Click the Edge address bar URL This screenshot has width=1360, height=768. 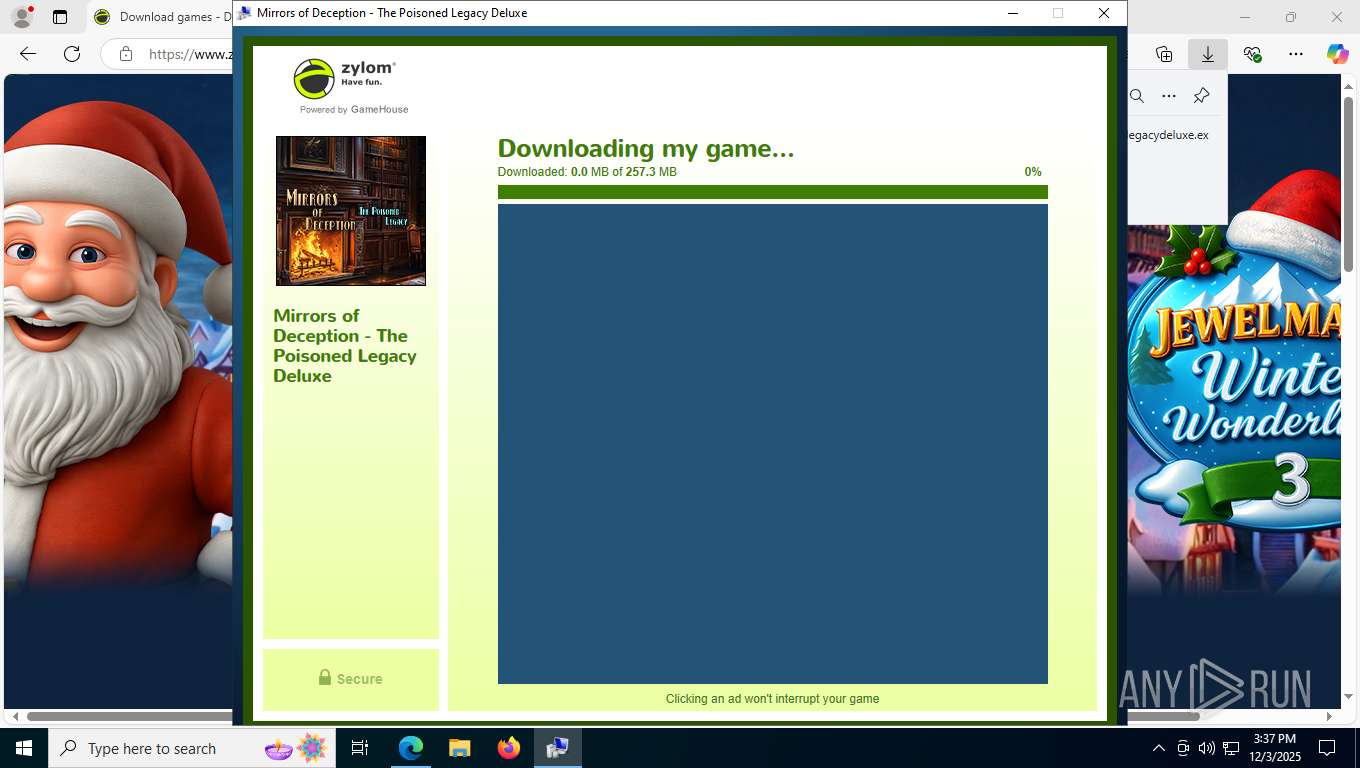(190, 54)
